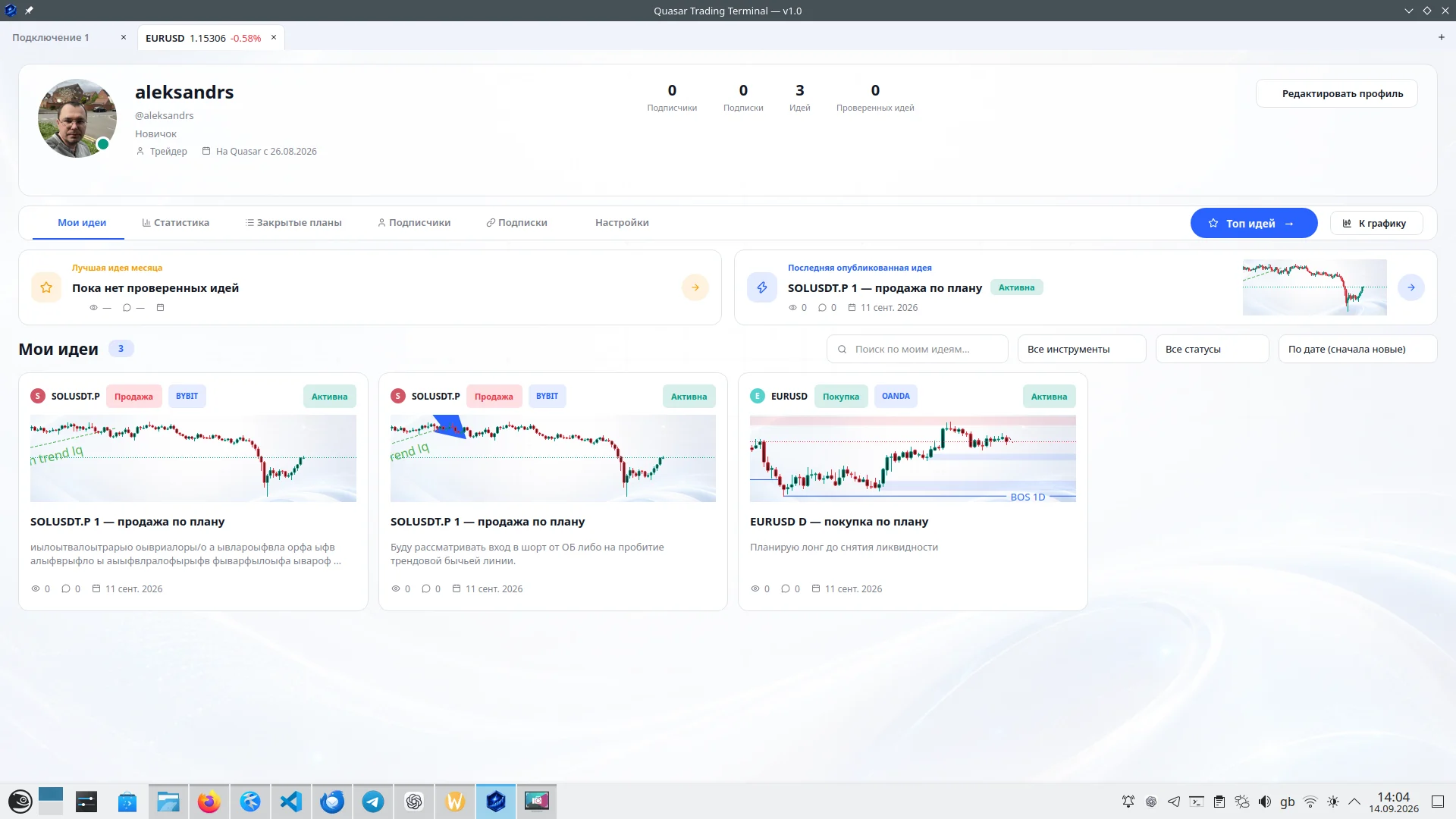This screenshot has width=1456, height=819.
Task: Close the Подключение 1 tab
Action: (124, 37)
